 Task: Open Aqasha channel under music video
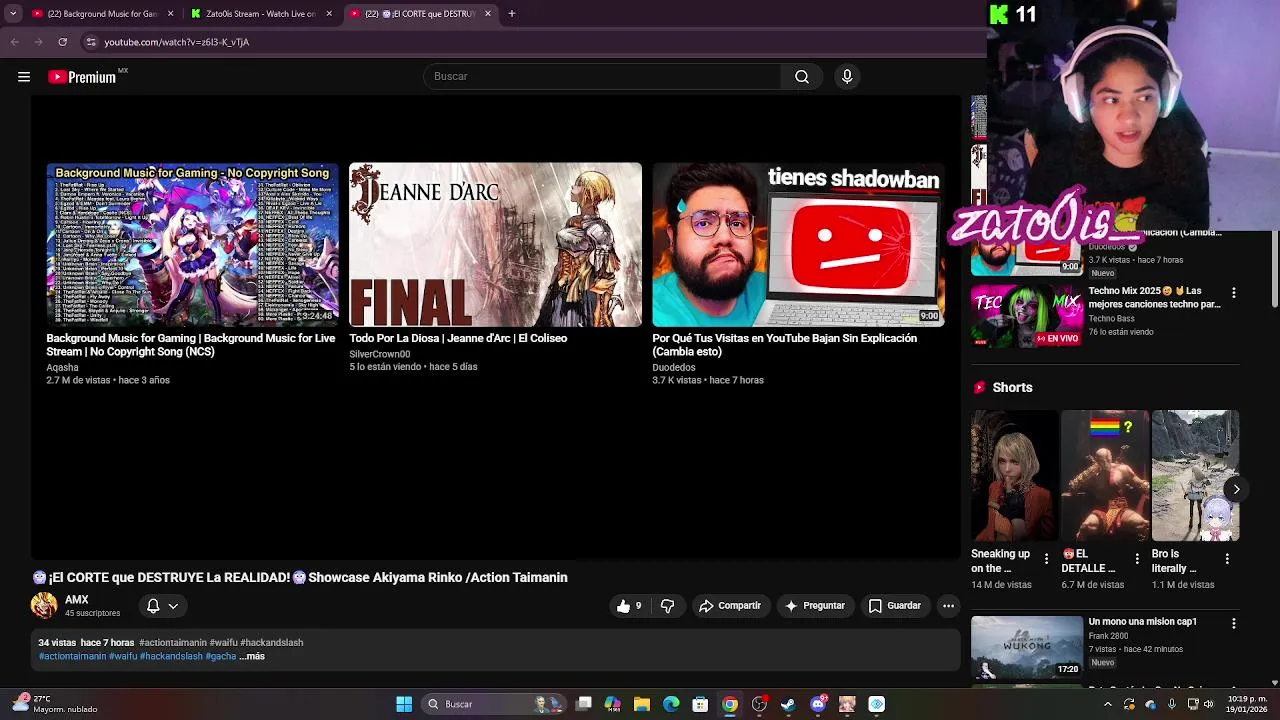[x=62, y=367]
